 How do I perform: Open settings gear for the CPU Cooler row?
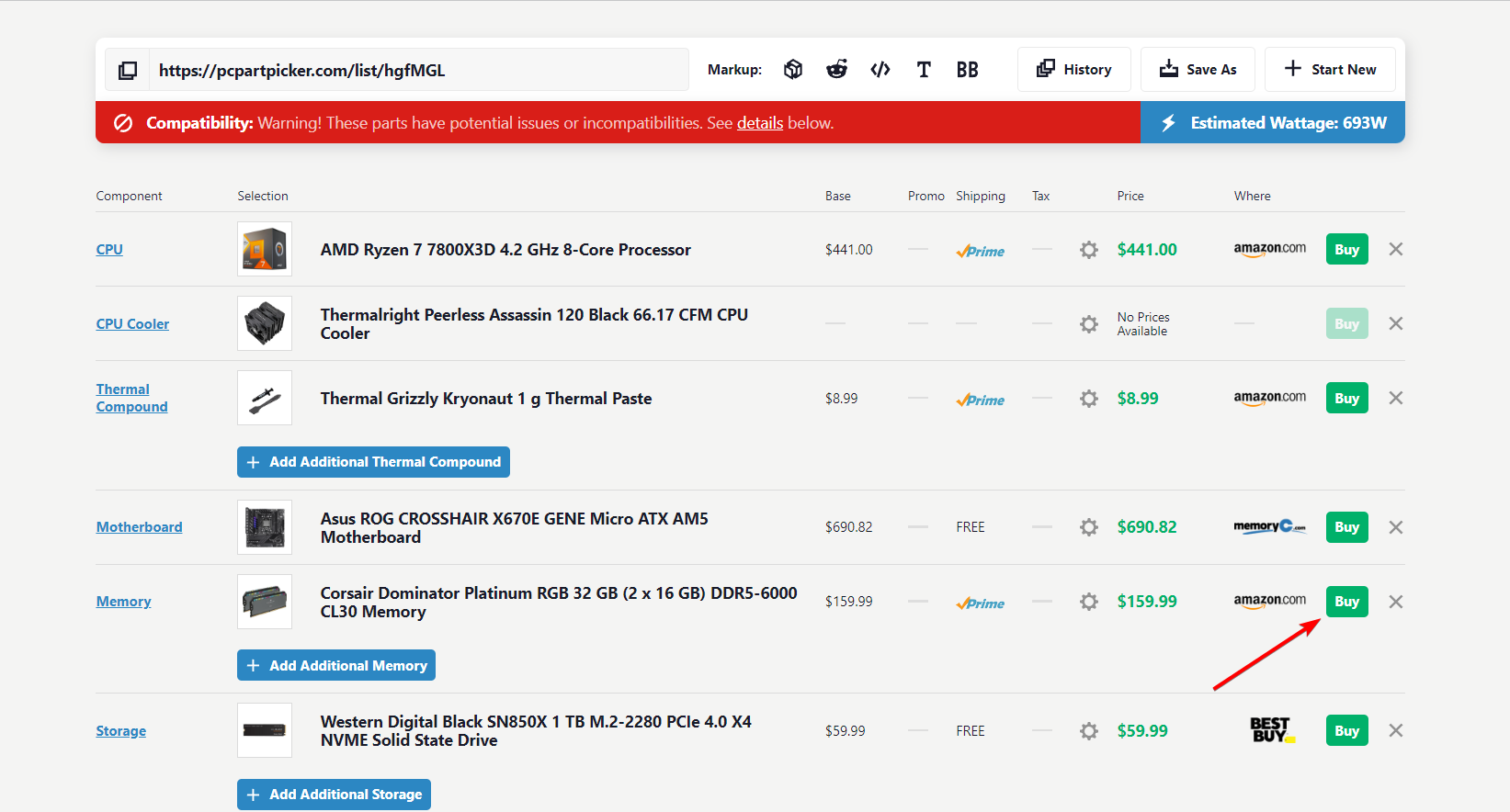click(x=1089, y=324)
